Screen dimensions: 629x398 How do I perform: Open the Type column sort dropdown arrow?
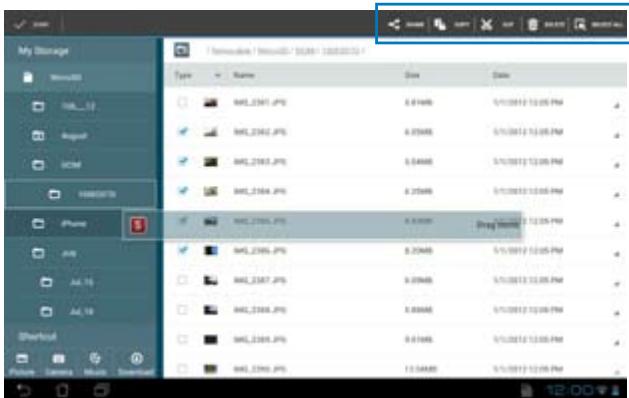218,75
